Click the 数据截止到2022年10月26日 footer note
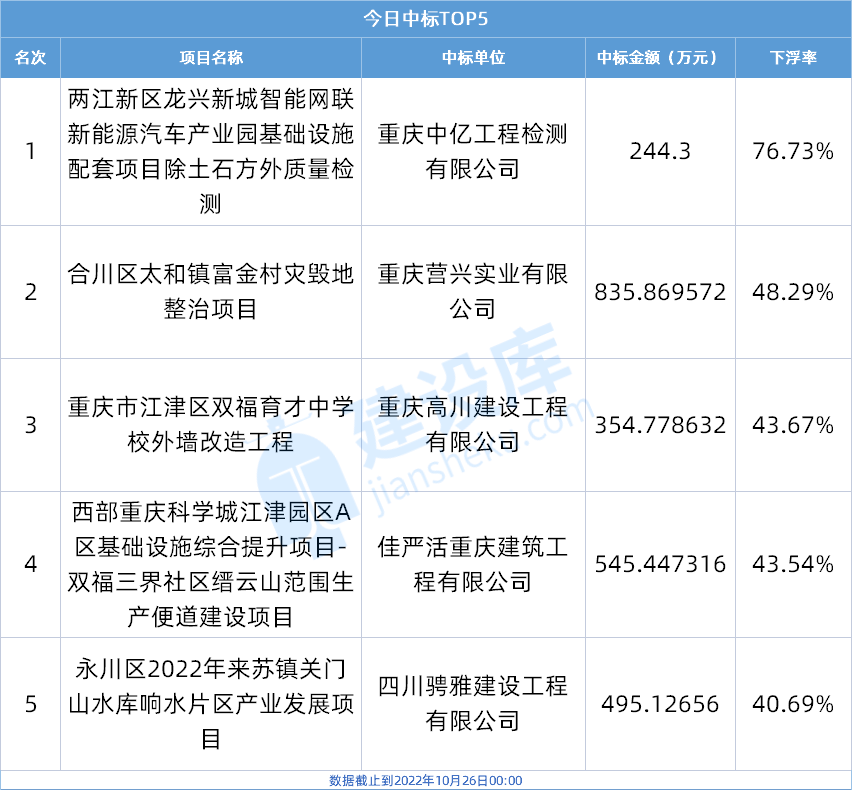The height and width of the screenshot is (790, 852). pyautogui.click(x=425, y=780)
